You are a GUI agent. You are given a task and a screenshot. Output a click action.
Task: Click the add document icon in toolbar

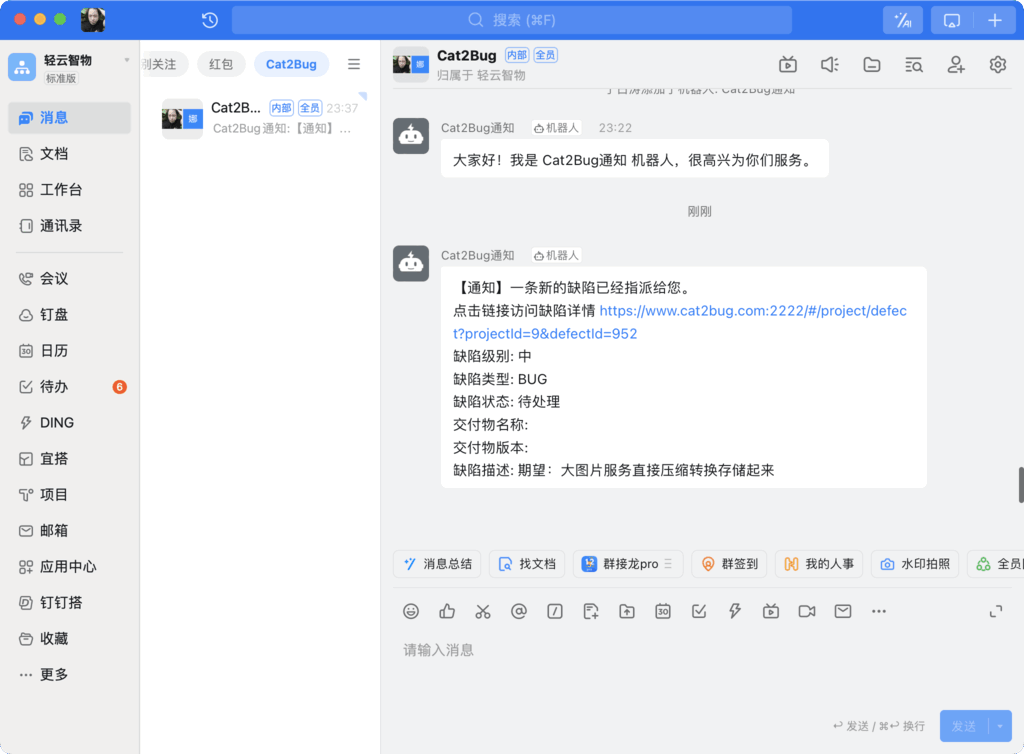point(590,611)
